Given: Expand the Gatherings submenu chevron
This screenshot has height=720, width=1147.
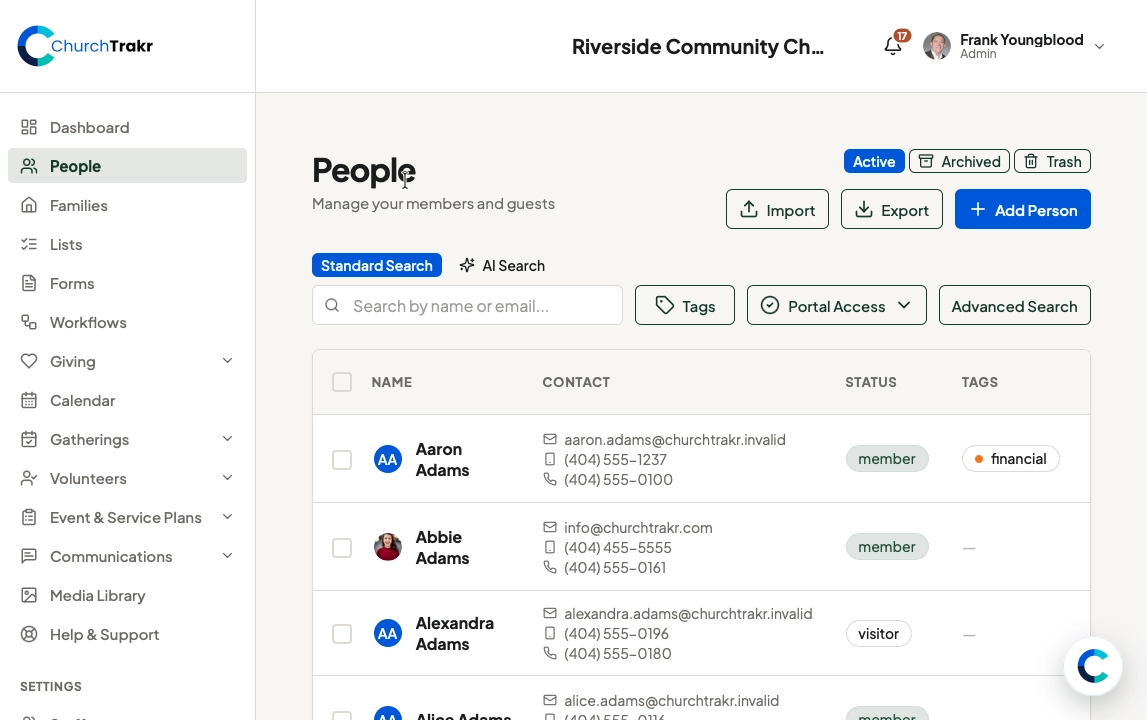Looking at the screenshot, I should pyautogui.click(x=227, y=438).
